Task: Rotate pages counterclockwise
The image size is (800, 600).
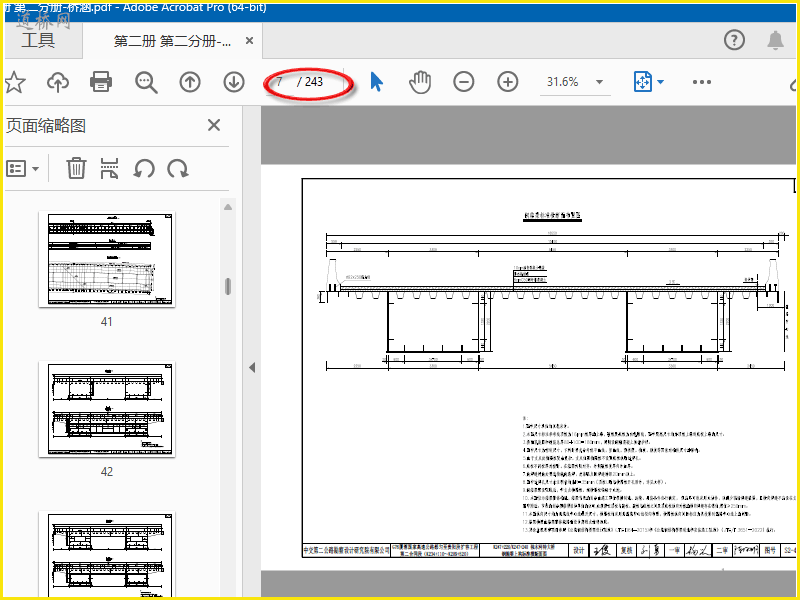Action: [x=144, y=168]
